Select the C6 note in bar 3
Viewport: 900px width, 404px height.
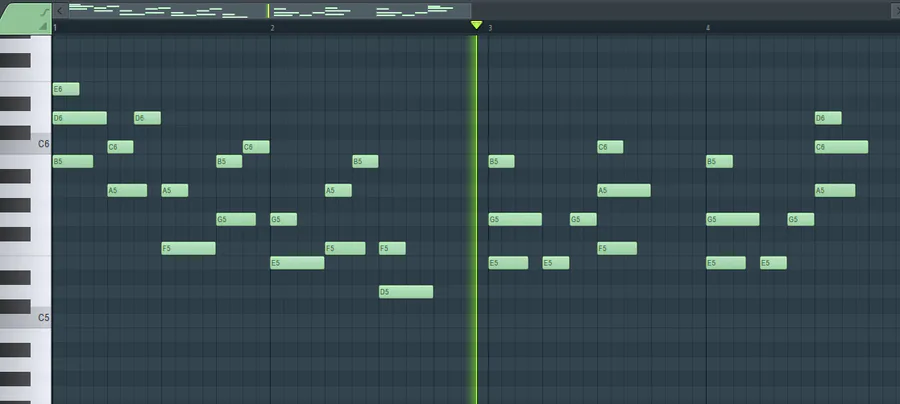click(x=610, y=147)
